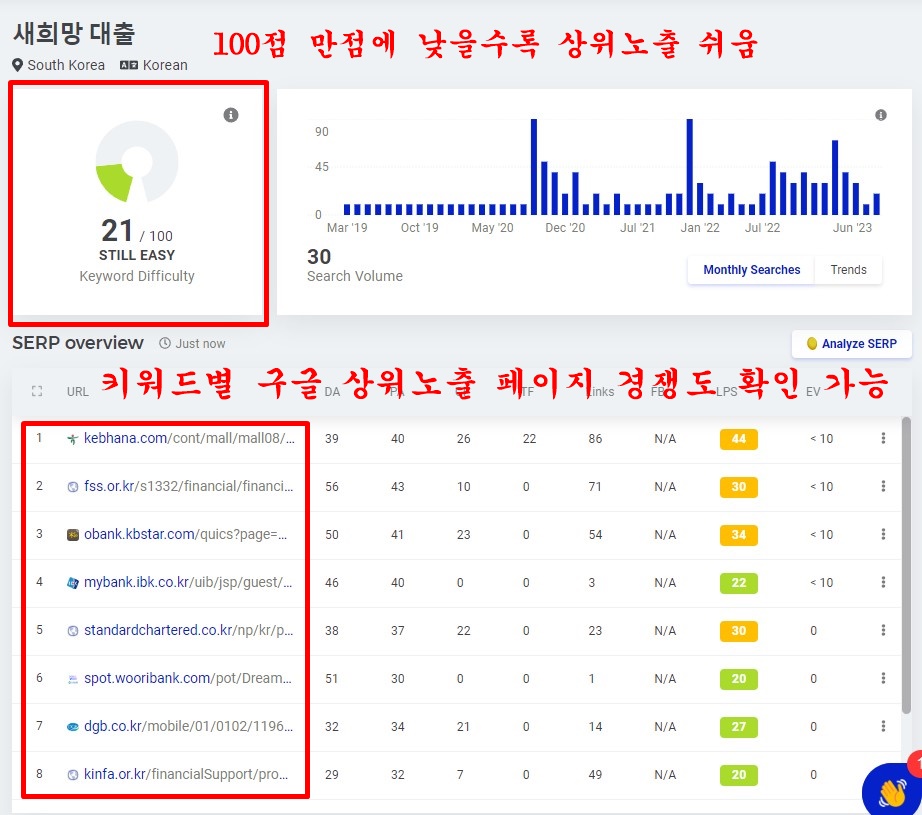Open more options for standardchartered.co.kr row

[x=883, y=630]
